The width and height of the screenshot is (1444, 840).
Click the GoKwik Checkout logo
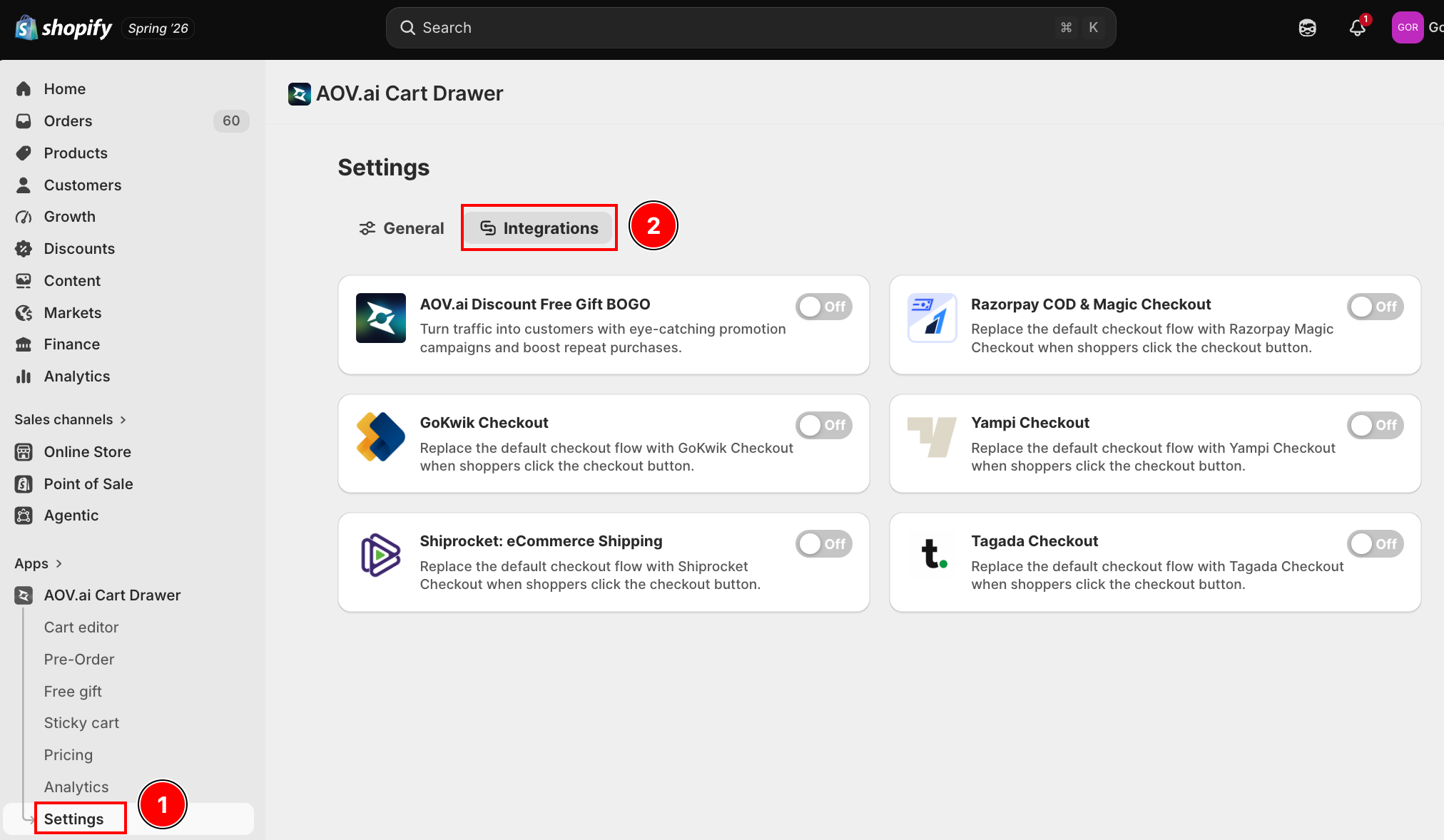click(381, 436)
